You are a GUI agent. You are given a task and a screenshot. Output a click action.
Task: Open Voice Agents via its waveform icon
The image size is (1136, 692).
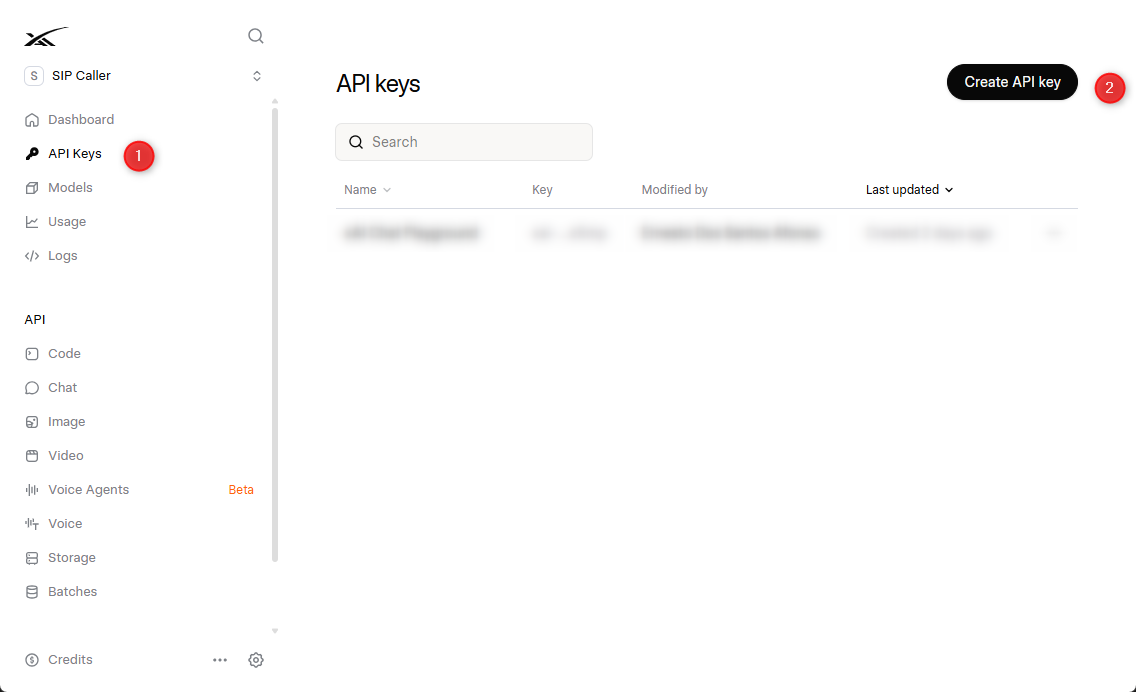pyautogui.click(x=32, y=490)
